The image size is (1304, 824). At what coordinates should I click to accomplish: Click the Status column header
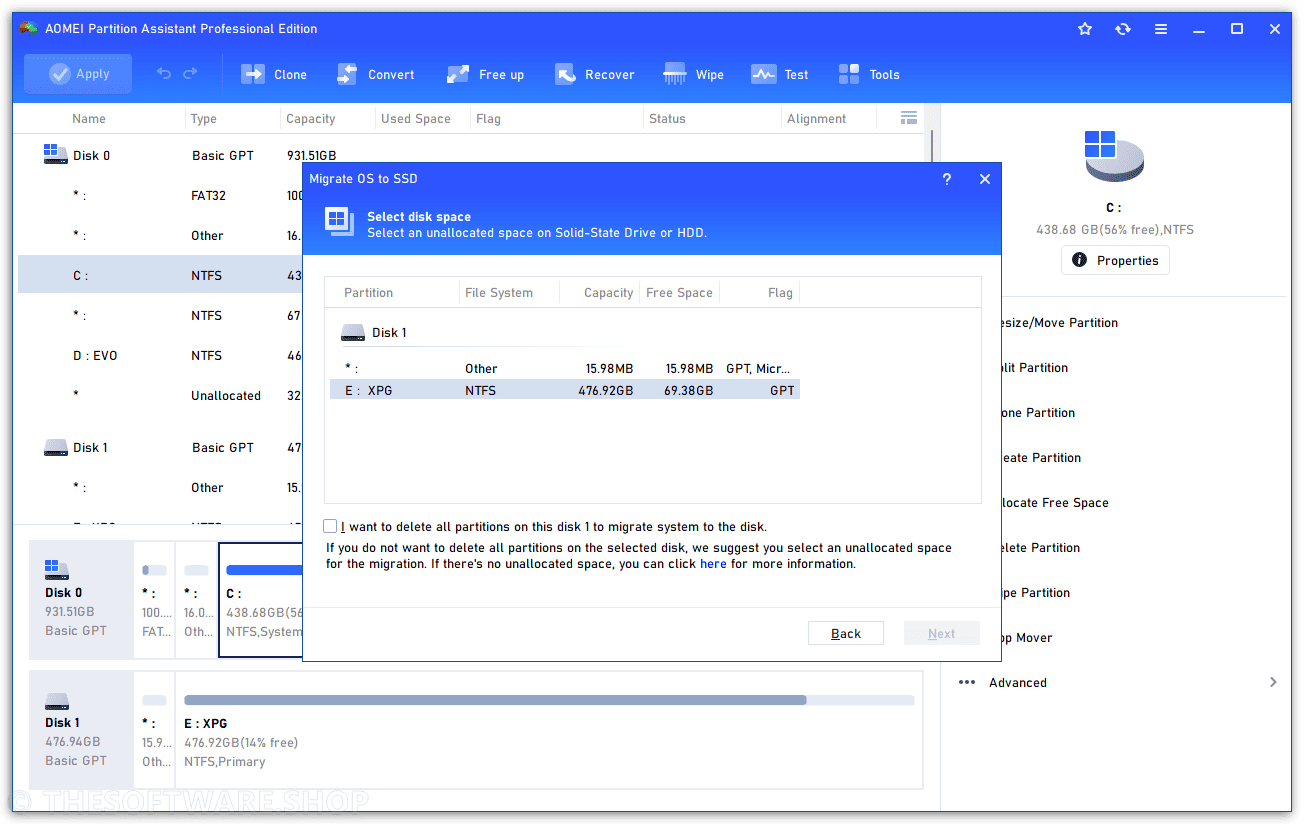pos(667,118)
